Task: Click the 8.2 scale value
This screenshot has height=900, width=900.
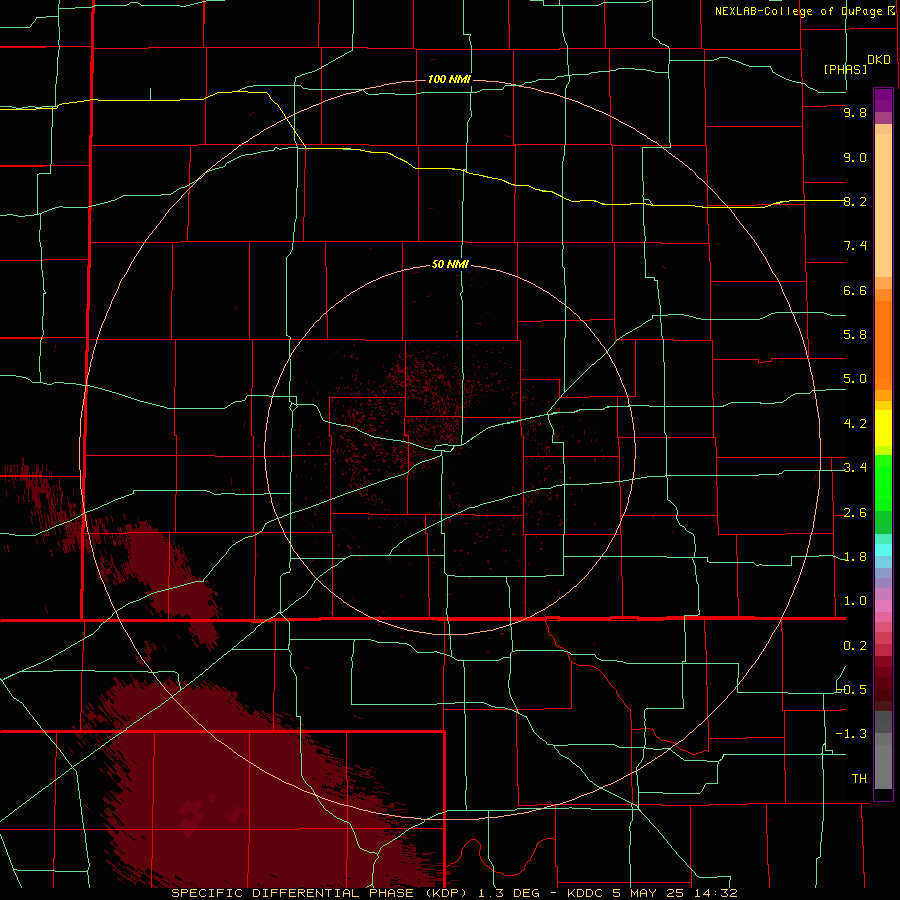Action: tap(855, 201)
